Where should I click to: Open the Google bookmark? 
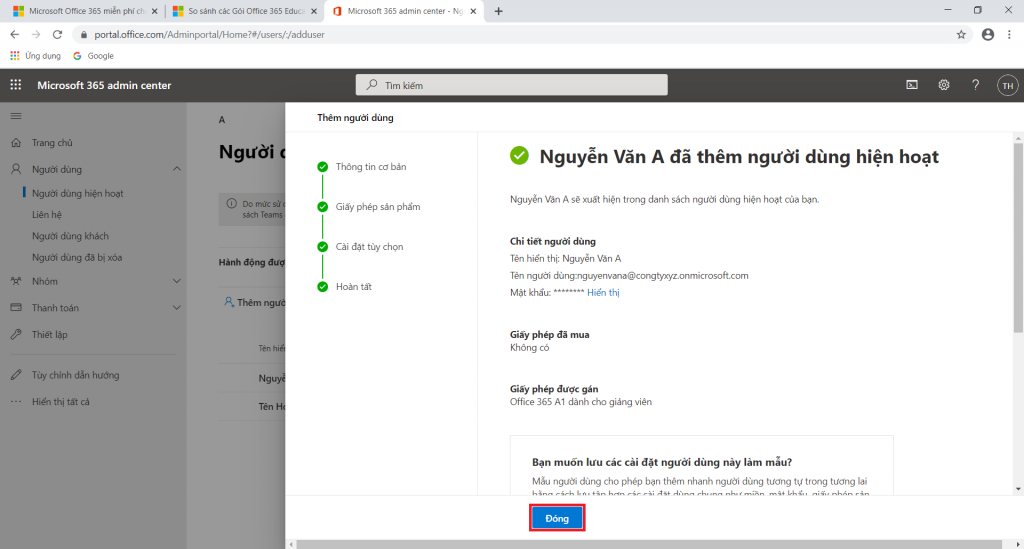click(93, 56)
